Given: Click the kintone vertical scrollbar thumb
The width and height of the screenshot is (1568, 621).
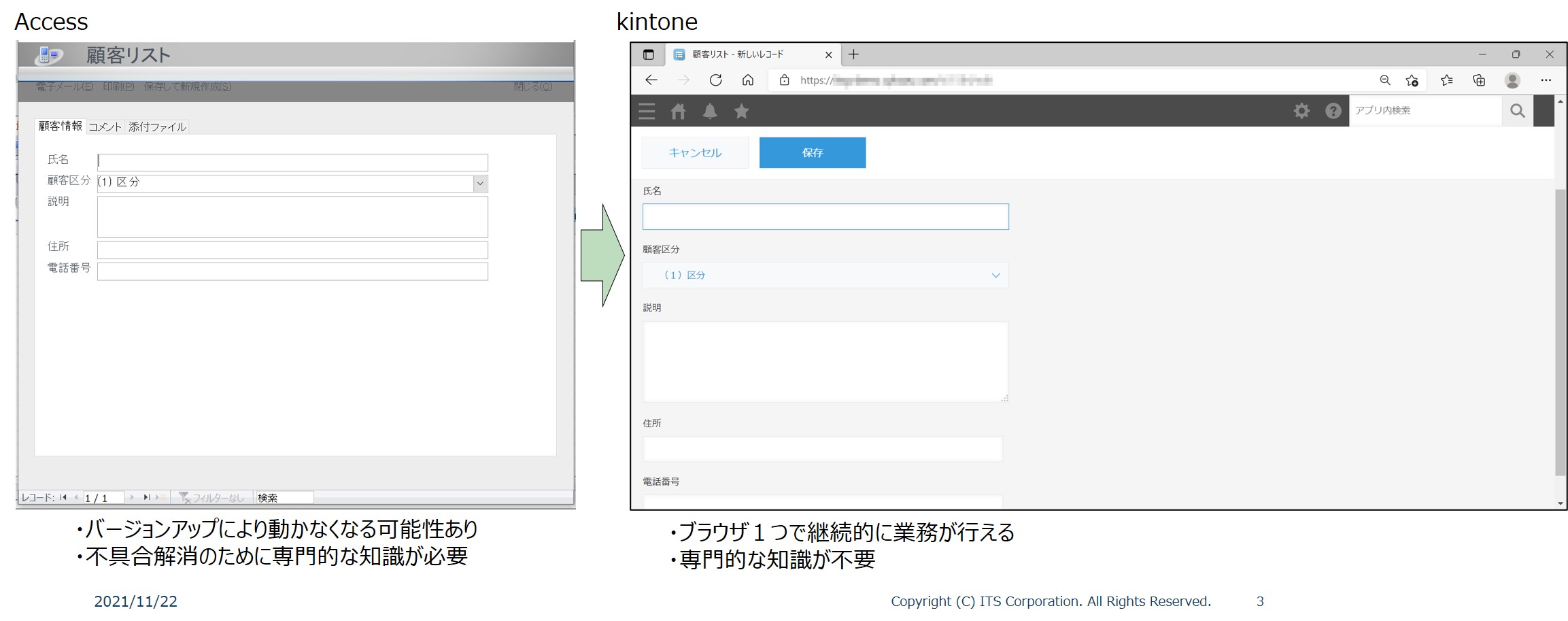Looking at the screenshot, I should click(x=1561, y=333).
